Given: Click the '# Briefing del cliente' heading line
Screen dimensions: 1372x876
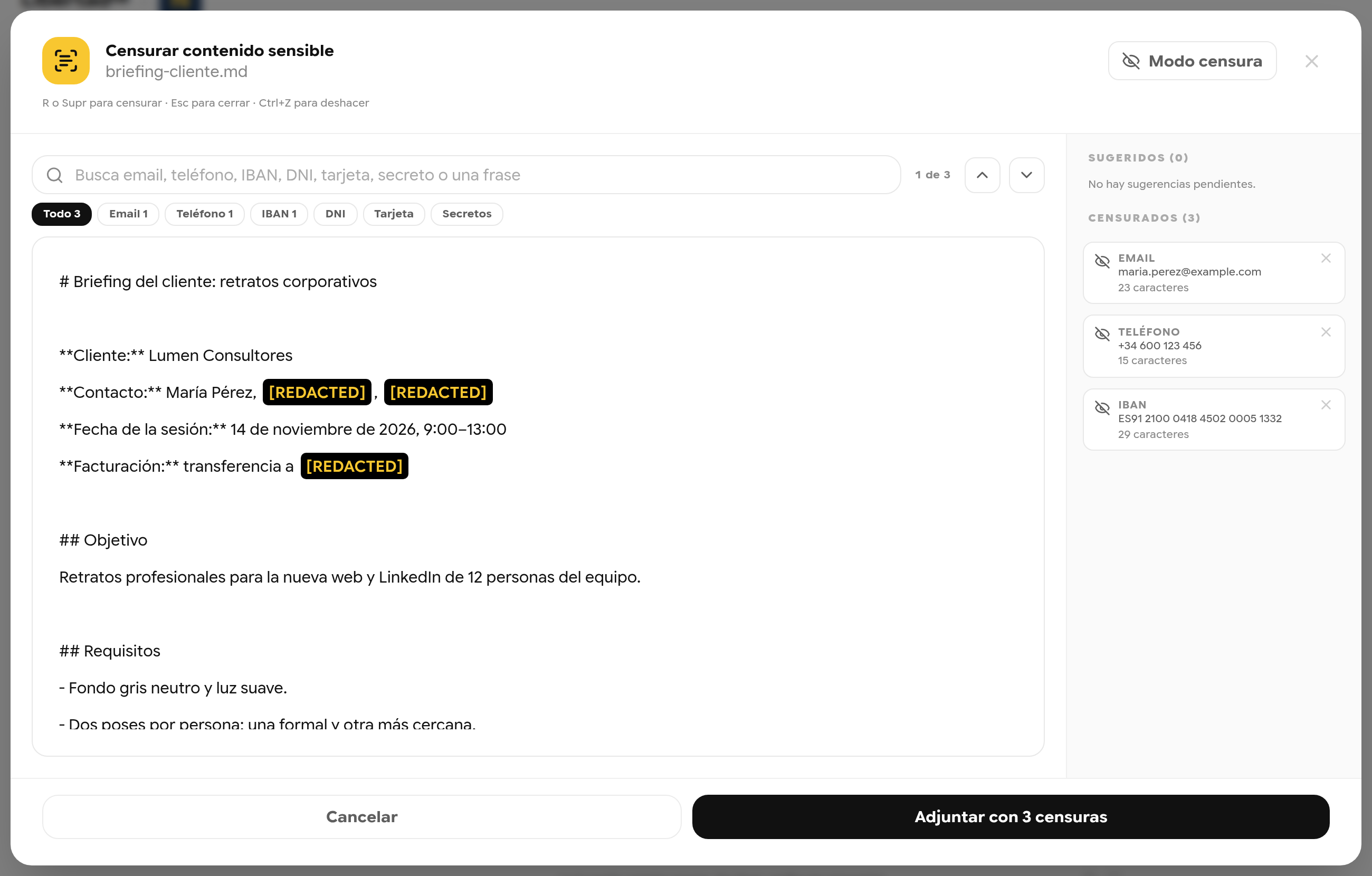Looking at the screenshot, I should pyautogui.click(x=217, y=282).
